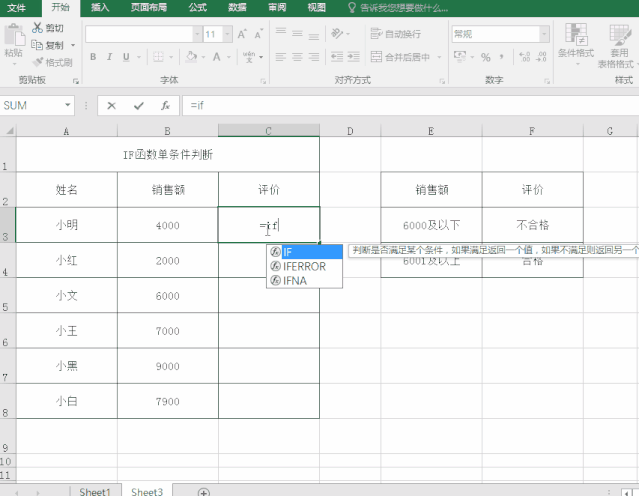Switch to the Sheet1 worksheet tab
This screenshot has width=639, height=496.
95,491
